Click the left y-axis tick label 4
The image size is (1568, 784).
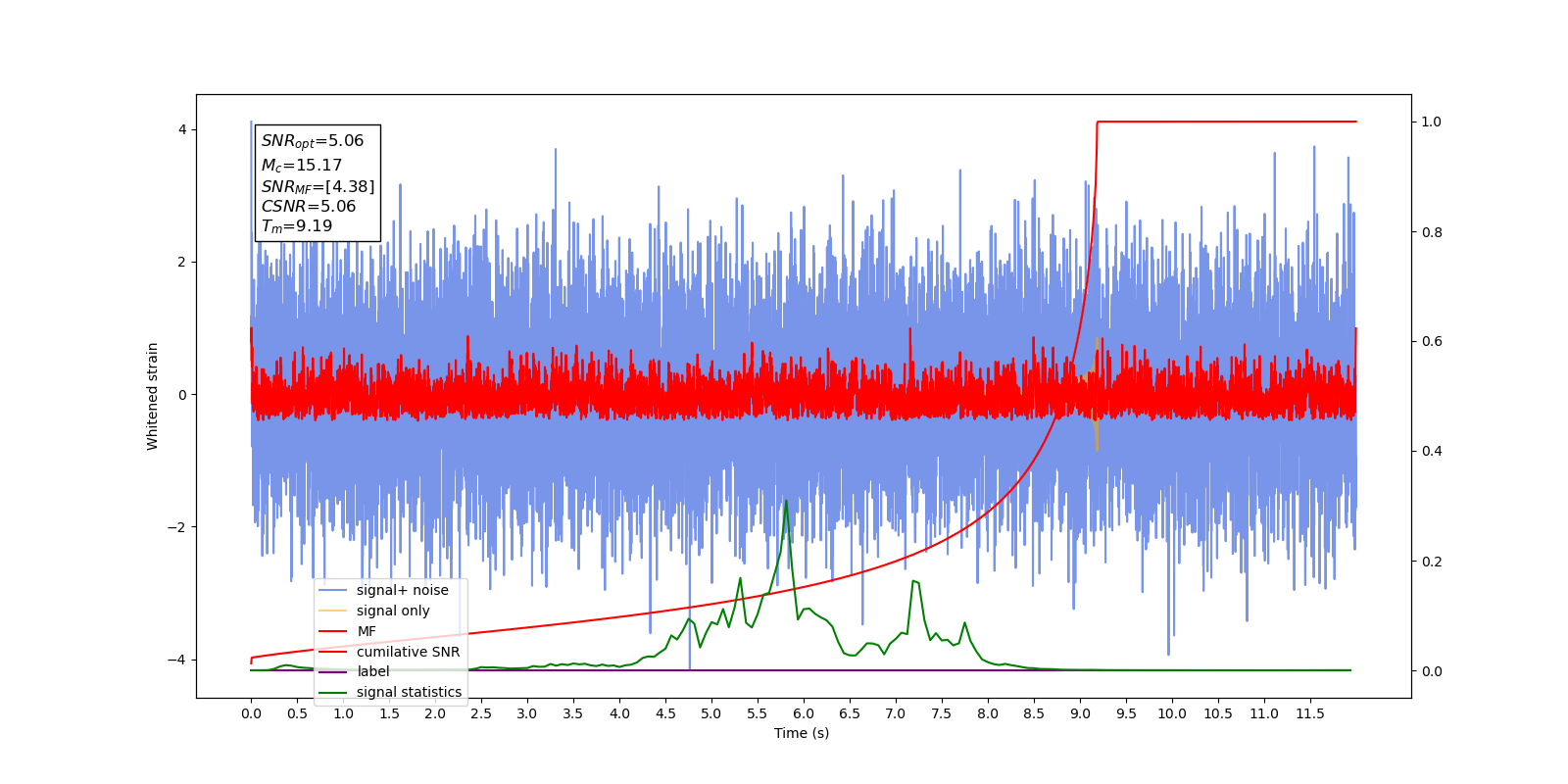click(182, 129)
